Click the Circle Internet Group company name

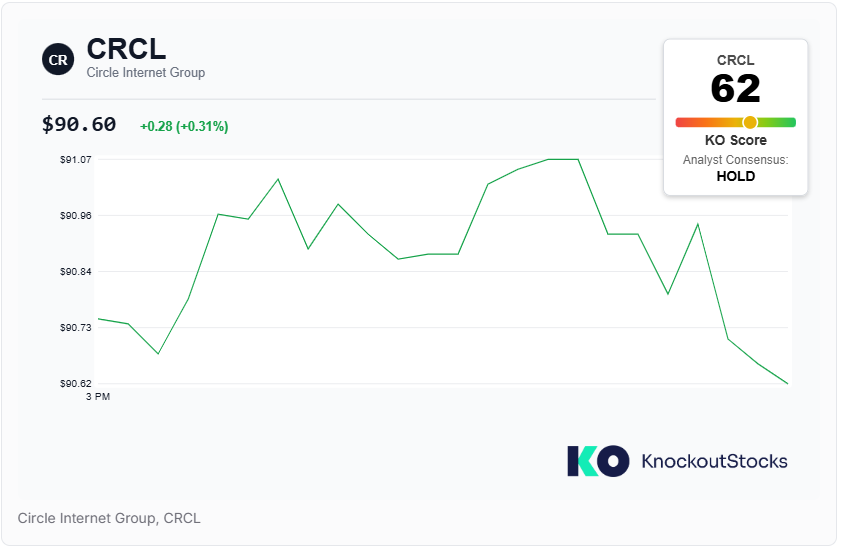146,72
